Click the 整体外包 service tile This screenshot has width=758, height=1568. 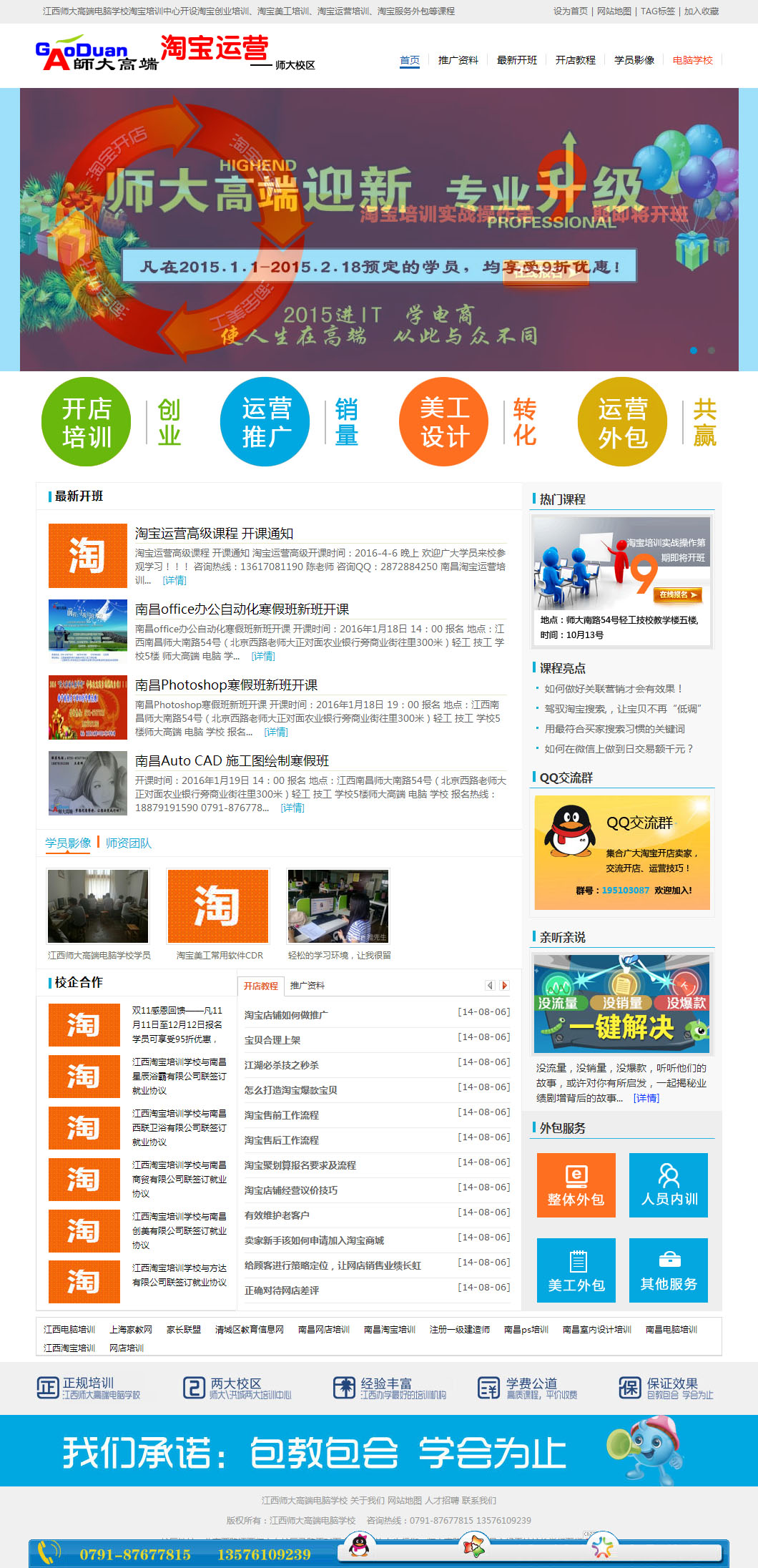click(x=576, y=1185)
